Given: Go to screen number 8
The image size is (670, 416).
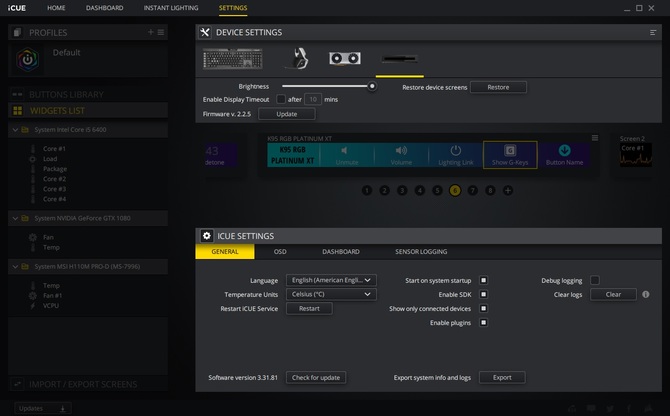Looking at the screenshot, I should [490, 190].
